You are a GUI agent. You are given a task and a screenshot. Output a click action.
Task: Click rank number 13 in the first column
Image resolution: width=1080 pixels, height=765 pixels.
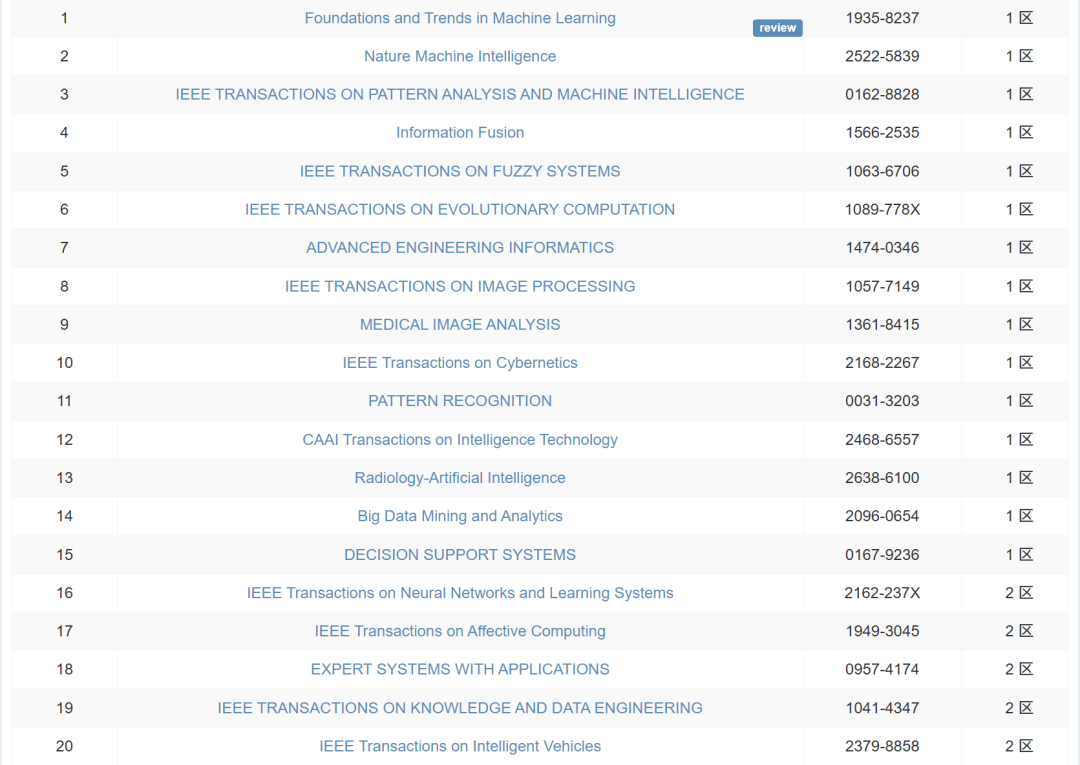[x=65, y=478]
